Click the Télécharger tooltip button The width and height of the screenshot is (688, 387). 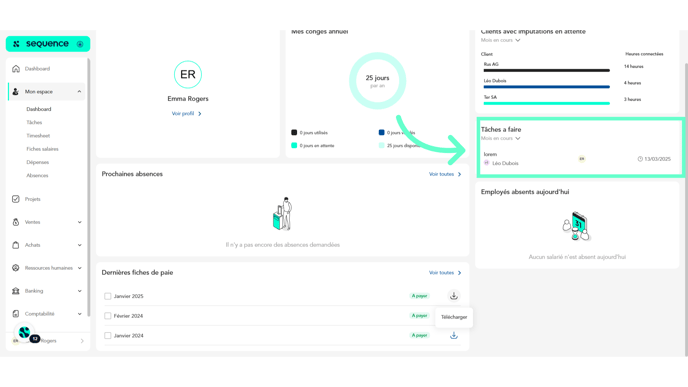[x=454, y=317]
